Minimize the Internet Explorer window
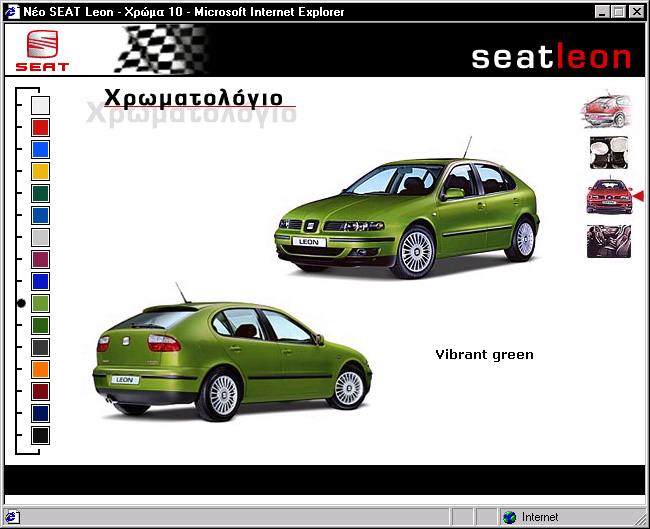The width and height of the screenshot is (650, 529). coord(602,12)
